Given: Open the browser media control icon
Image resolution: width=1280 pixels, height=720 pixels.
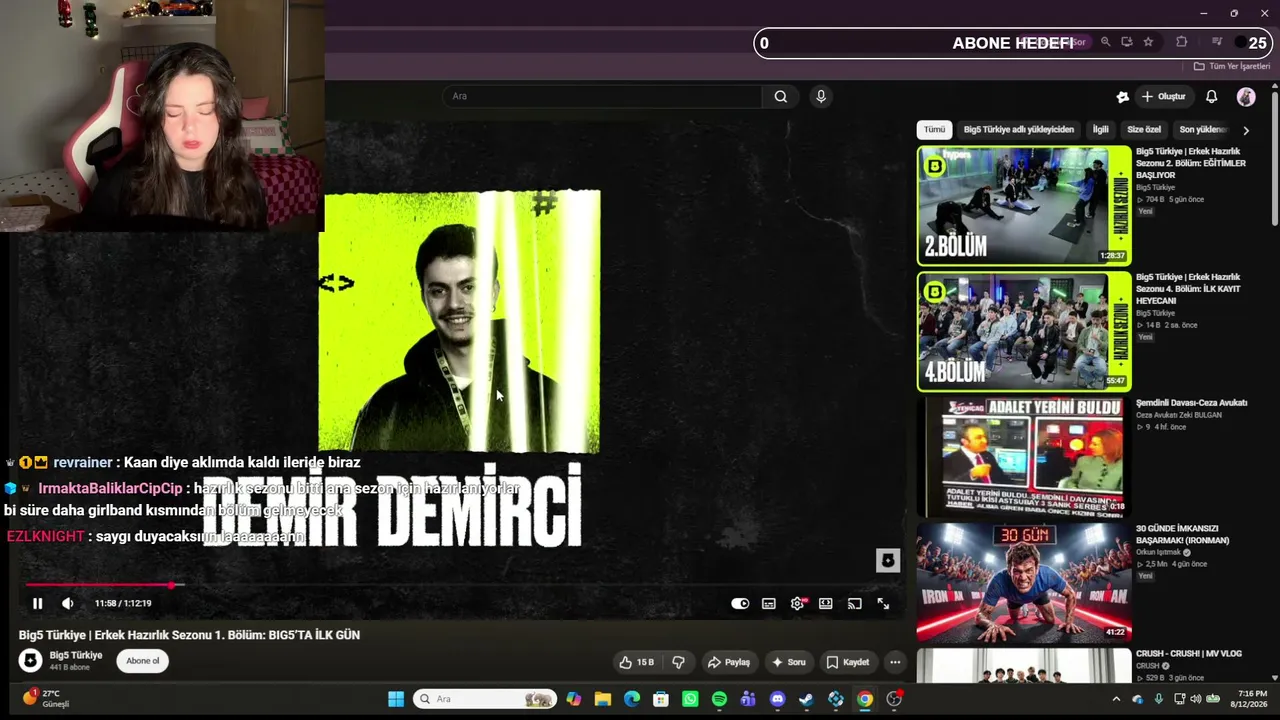Looking at the screenshot, I should pyautogui.click(x=1216, y=42).
